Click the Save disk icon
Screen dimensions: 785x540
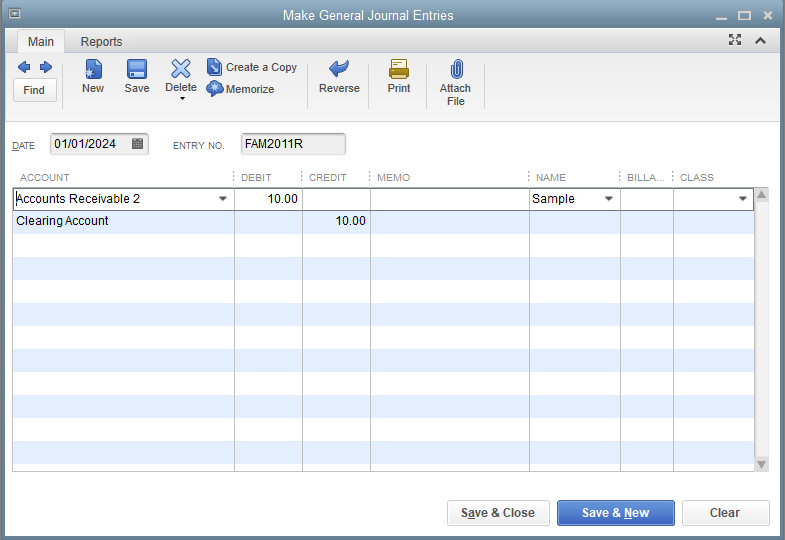[x=137, y=69]
